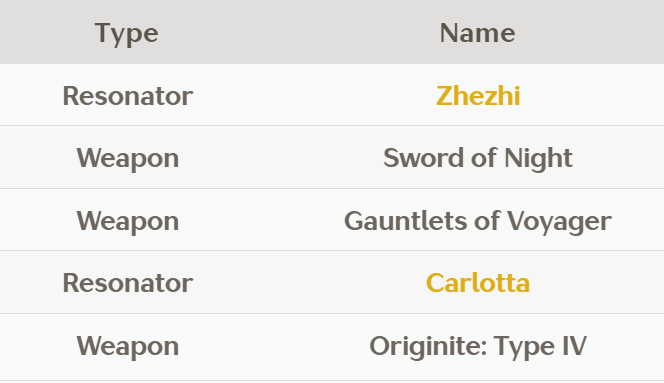Click Weapon type beside Gauntlets of Voyager

pyautogui.click(x=127, y=222)
